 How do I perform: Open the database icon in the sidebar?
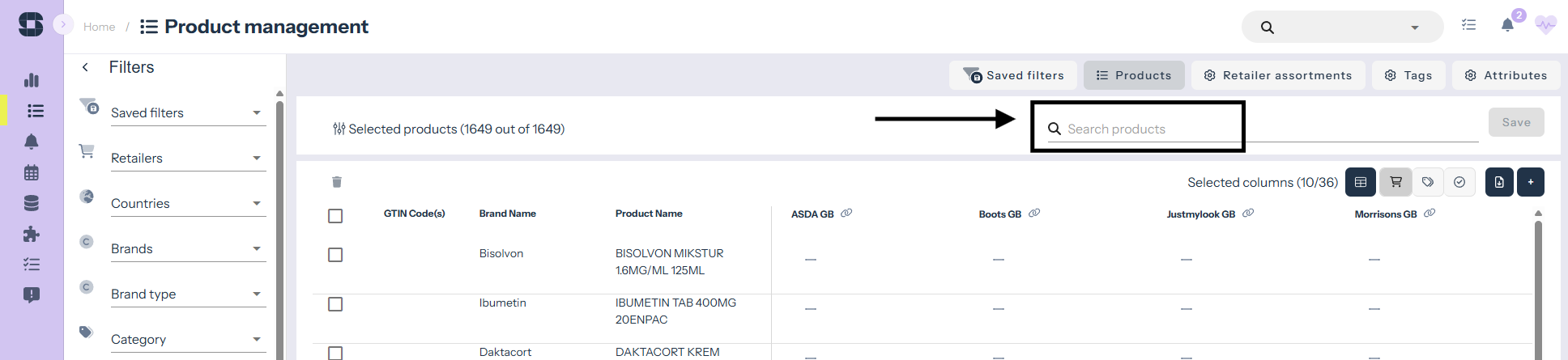(32, 203)
